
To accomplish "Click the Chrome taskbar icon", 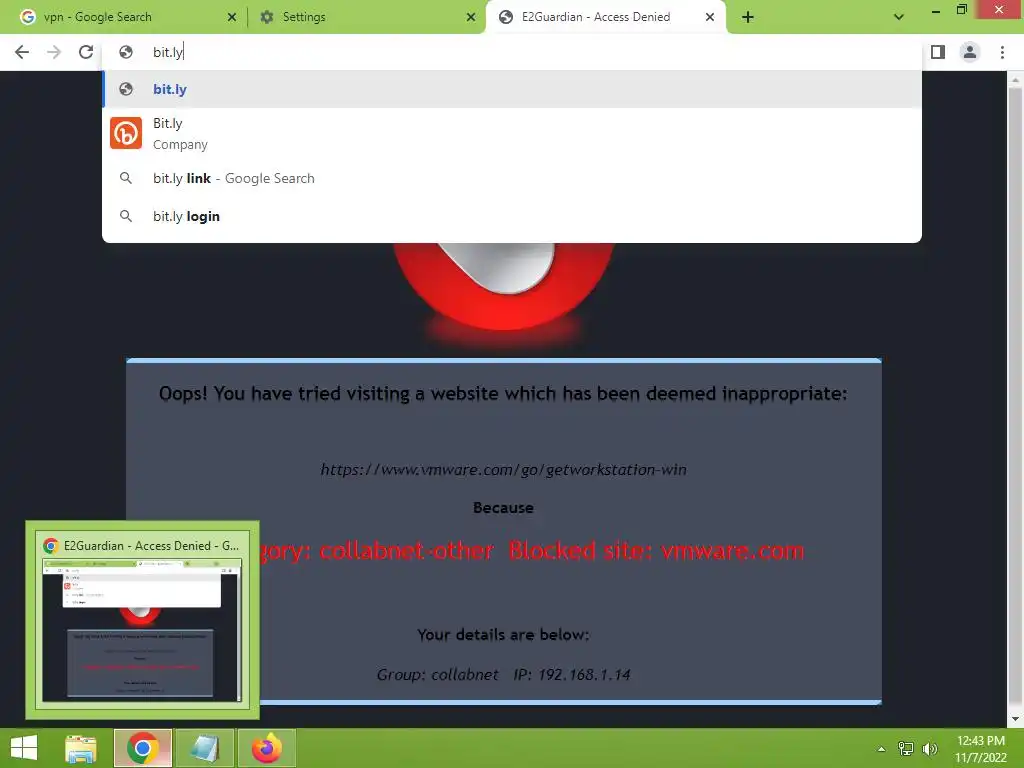I will point(142,748).
